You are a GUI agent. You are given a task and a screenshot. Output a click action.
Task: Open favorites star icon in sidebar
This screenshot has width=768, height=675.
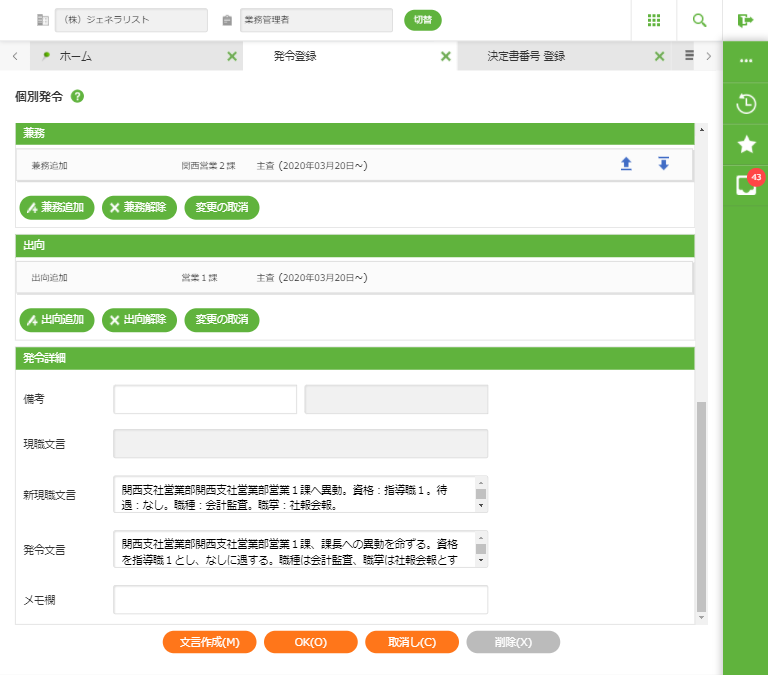[745, 144]
